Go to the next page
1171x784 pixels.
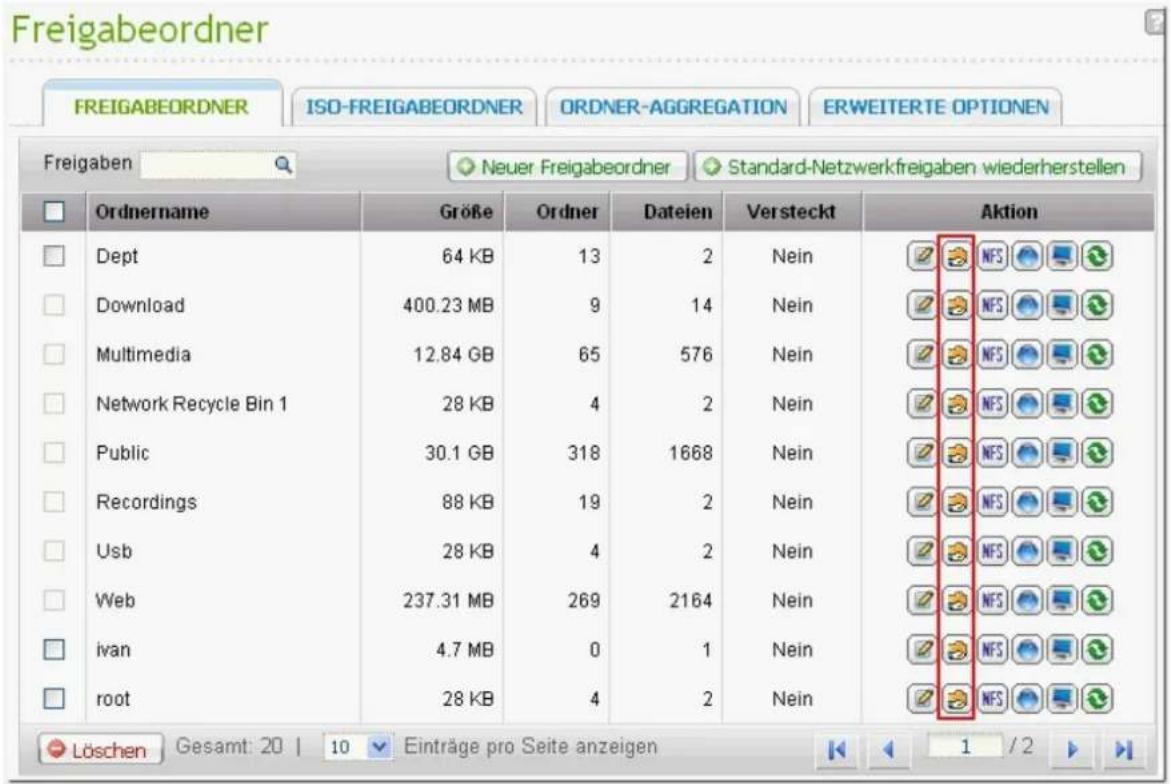[1072, 749]
